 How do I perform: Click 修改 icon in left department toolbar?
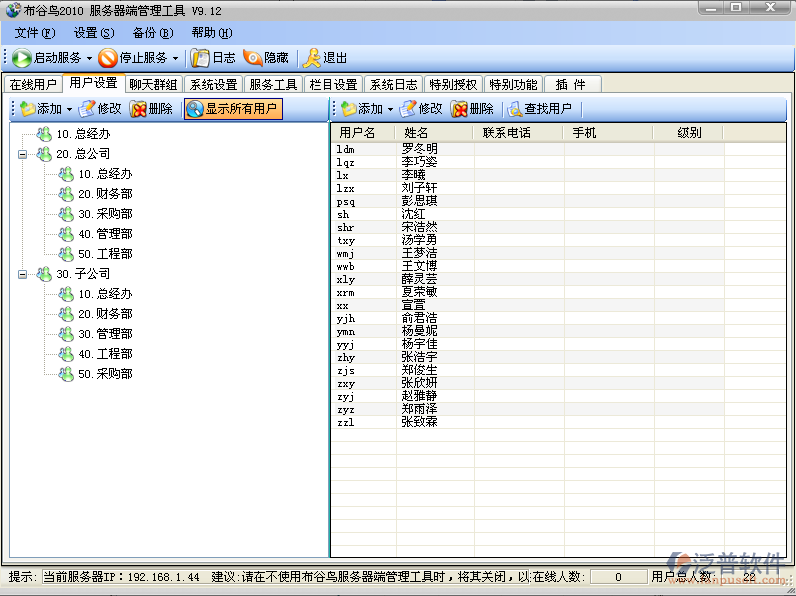(87, 109)
